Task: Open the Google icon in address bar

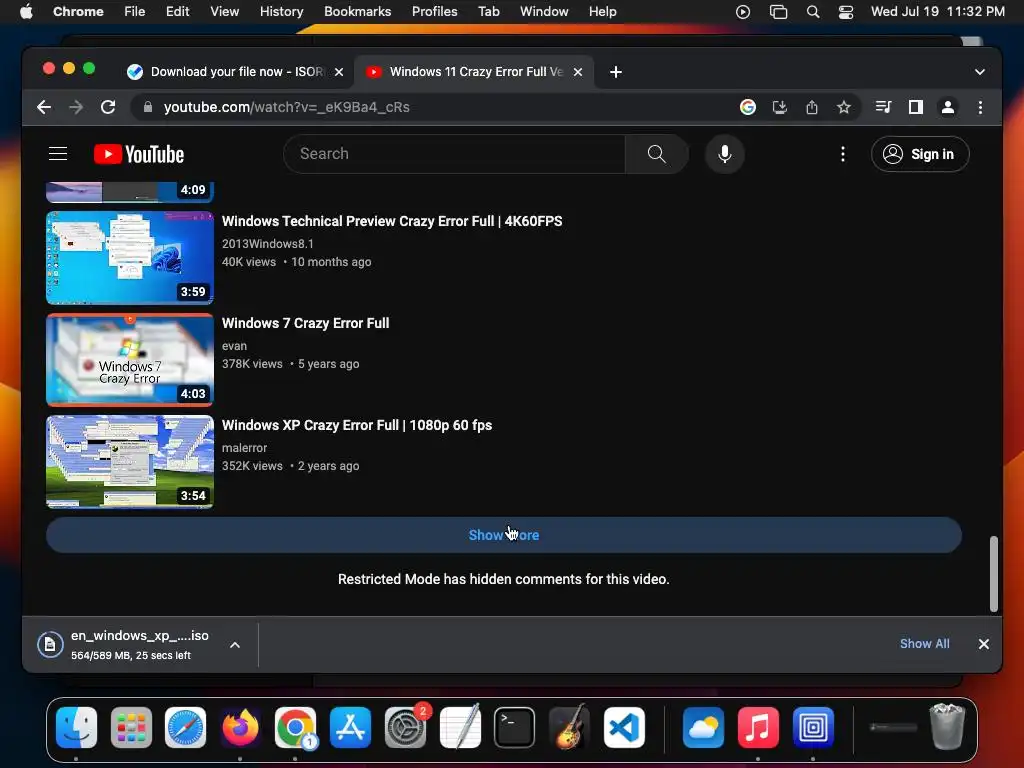Action: pyautogui.click(x=748, y=107)
